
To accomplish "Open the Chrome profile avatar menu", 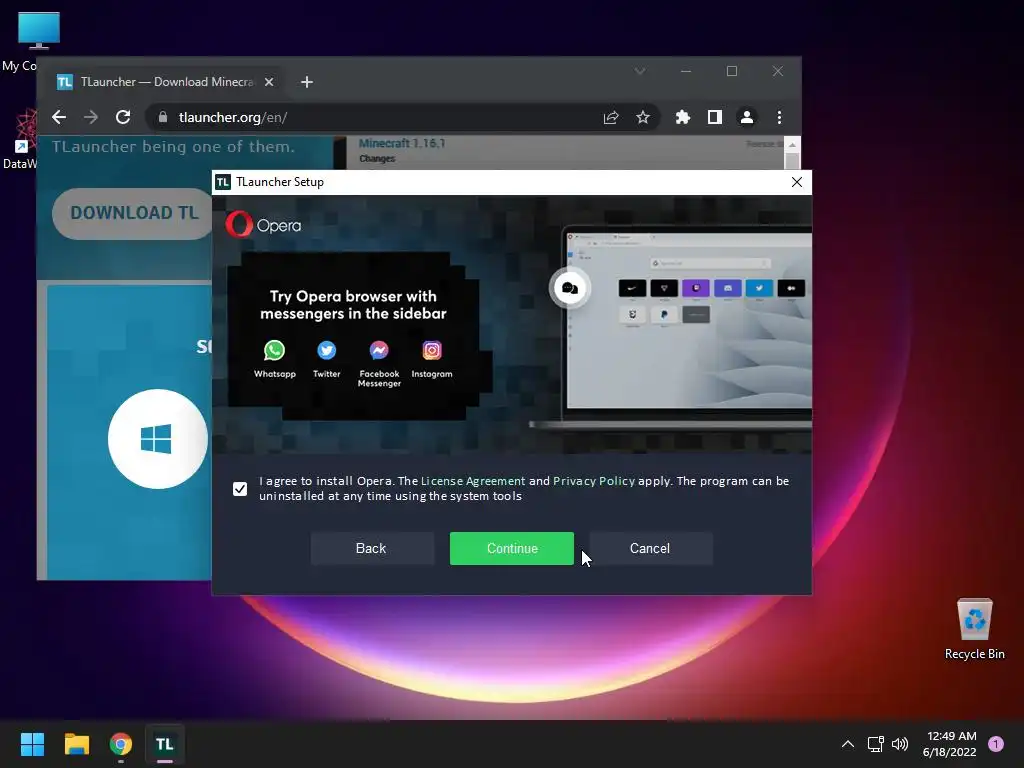I will (746, 117).
